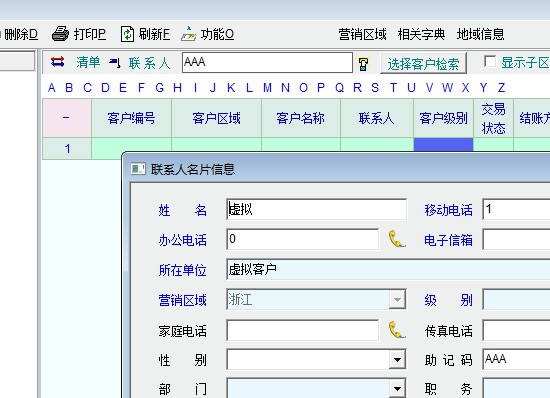550x398 pixels.
Task: Open the 地域信息 menu item
Action: tap(481, 34)
